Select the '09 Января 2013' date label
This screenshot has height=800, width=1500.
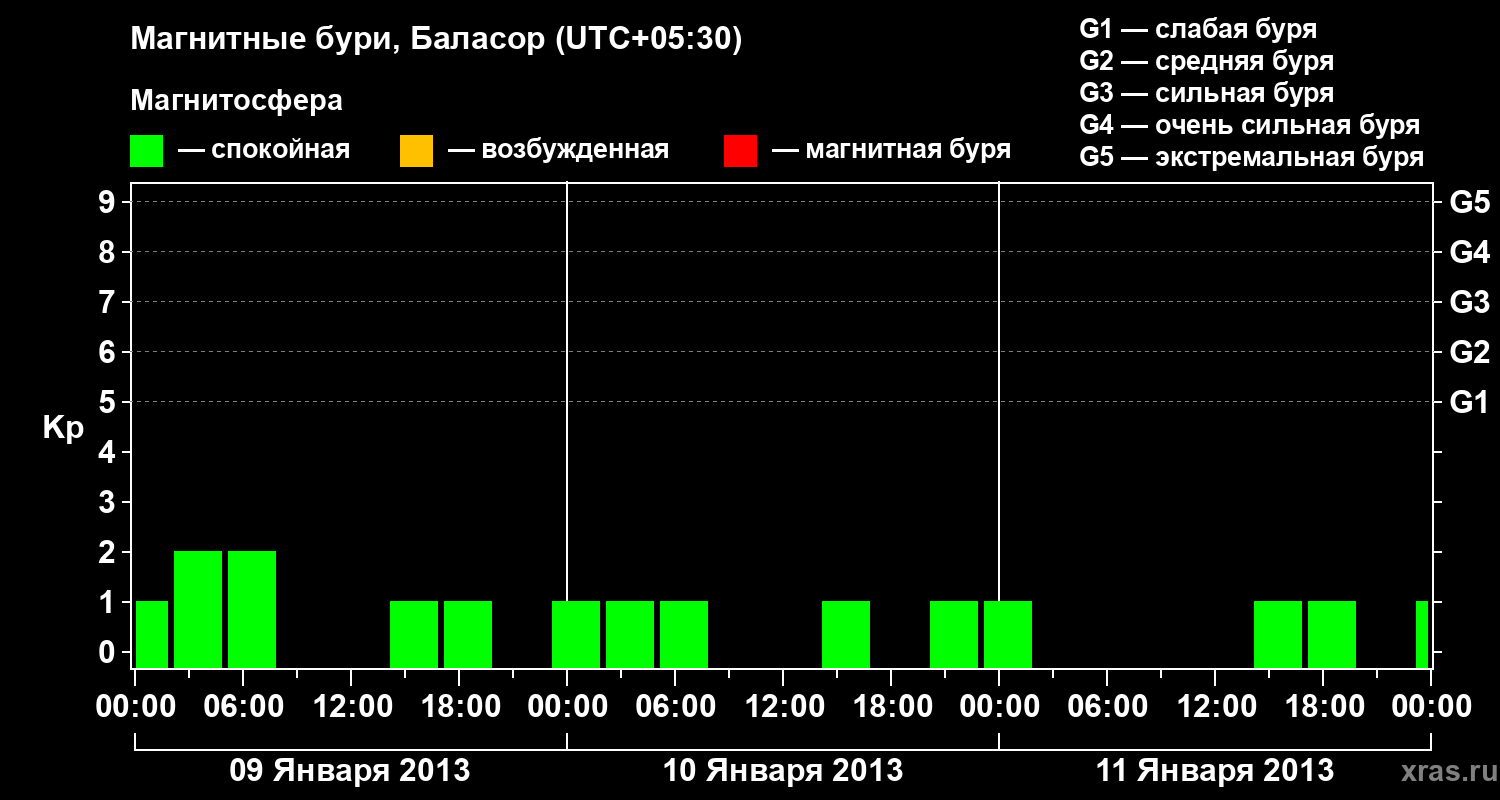tap(350, 771)
